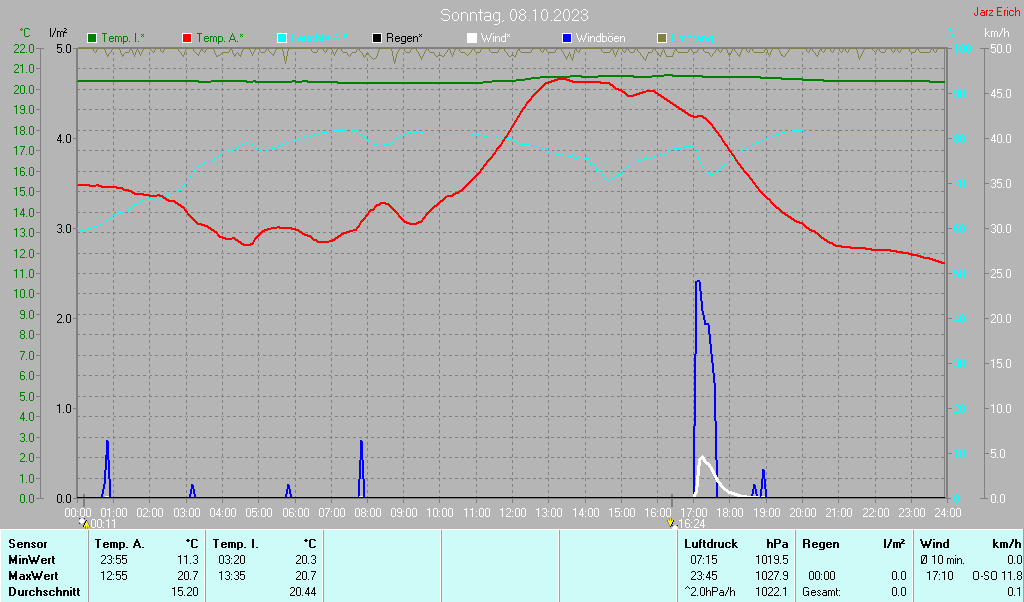Click the 'Luftdruck' column header
Screen dimensions: 1024x602
tap(711, 544)
